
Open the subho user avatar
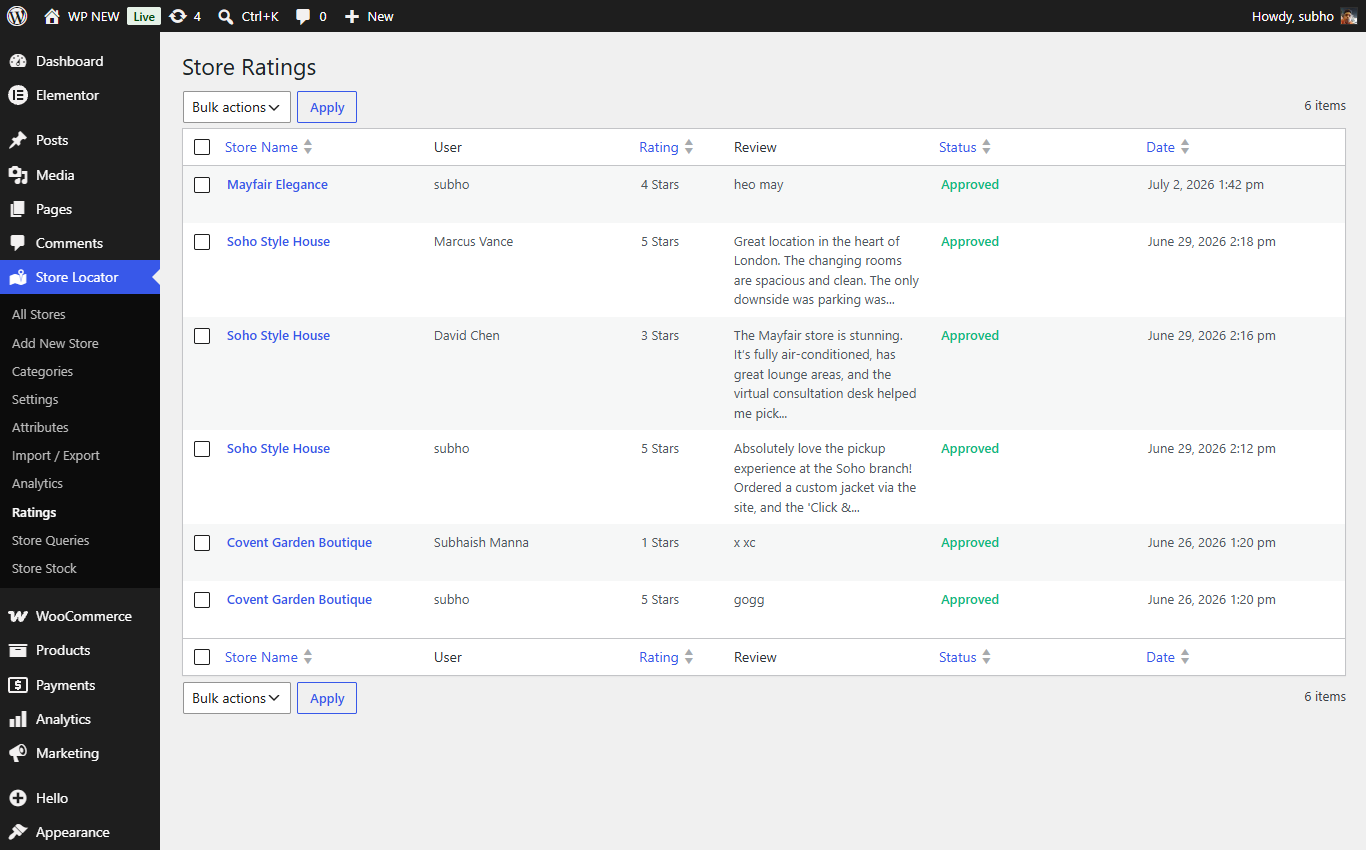click(x=1348, y=16)
